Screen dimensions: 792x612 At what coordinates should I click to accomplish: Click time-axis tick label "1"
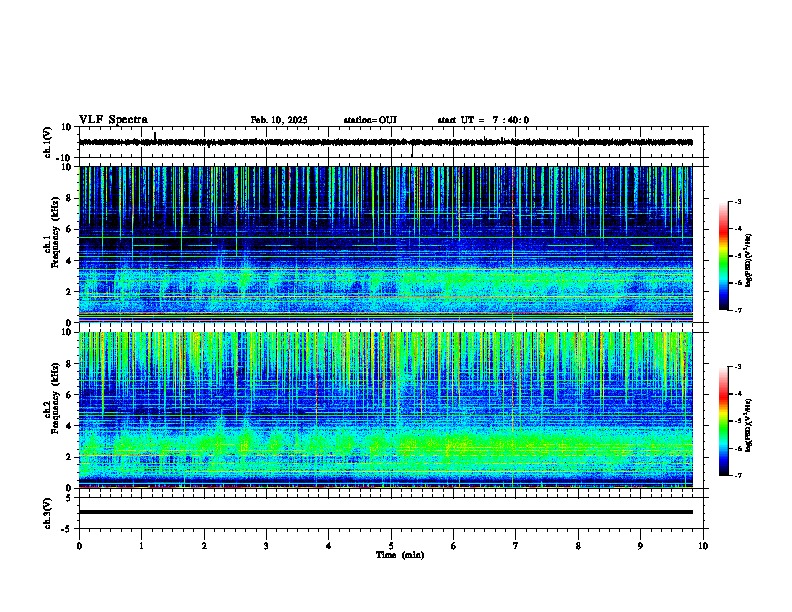click(x=141, y=546)
